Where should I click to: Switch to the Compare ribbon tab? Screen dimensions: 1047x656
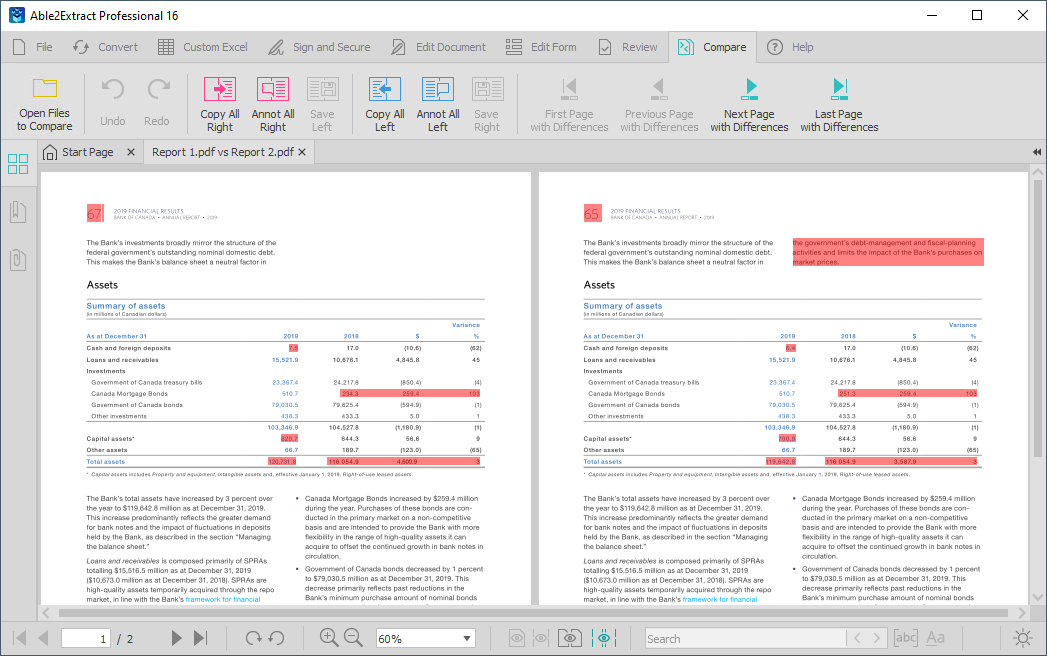coord(713,46)
